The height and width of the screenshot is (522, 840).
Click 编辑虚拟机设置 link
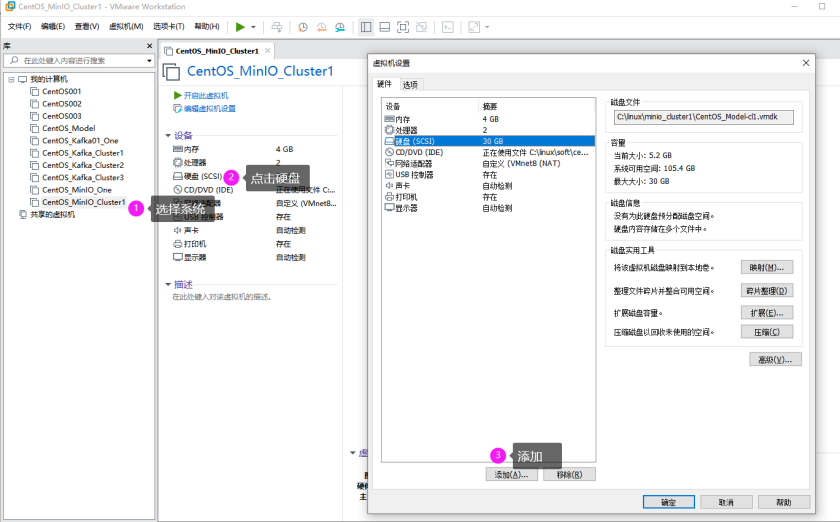209,108
